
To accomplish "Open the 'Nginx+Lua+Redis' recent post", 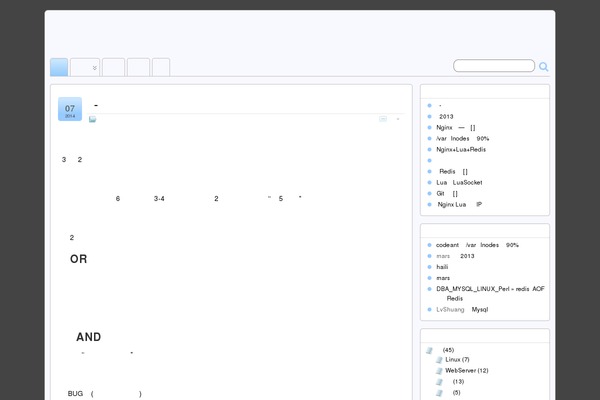I will 461,150.
